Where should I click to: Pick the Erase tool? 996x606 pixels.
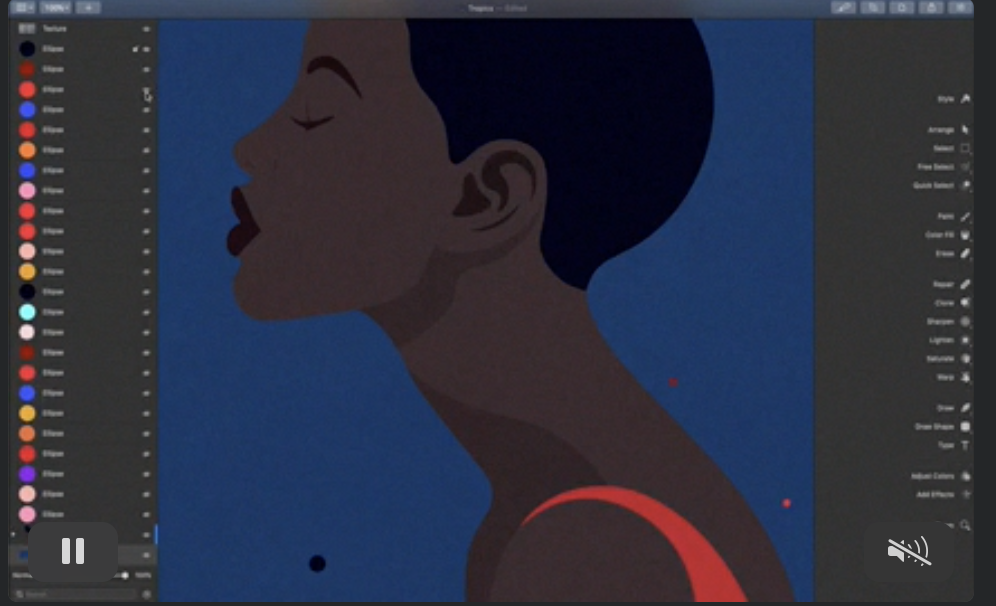965,254
